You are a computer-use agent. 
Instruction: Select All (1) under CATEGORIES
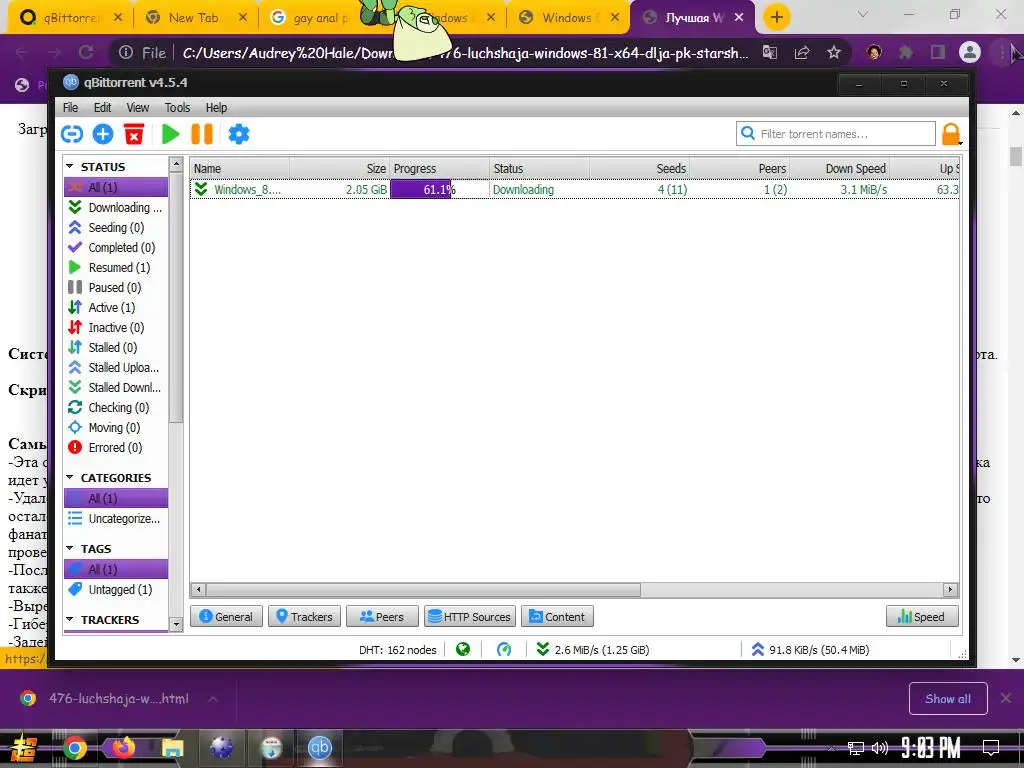point(116,498)
